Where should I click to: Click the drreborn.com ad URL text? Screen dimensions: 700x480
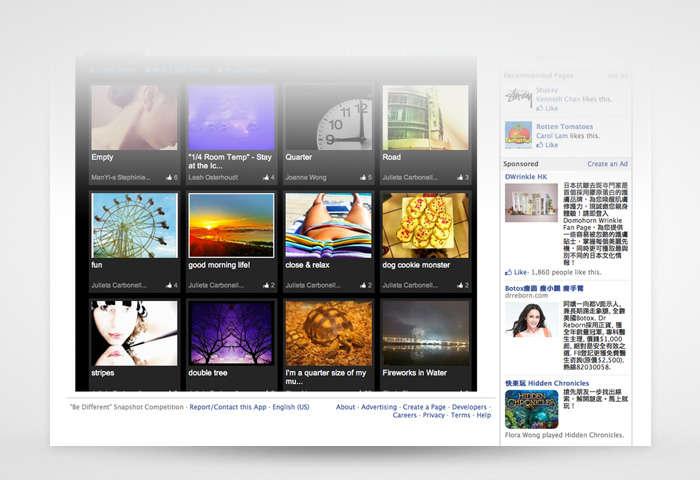click(x=526, y=296)
